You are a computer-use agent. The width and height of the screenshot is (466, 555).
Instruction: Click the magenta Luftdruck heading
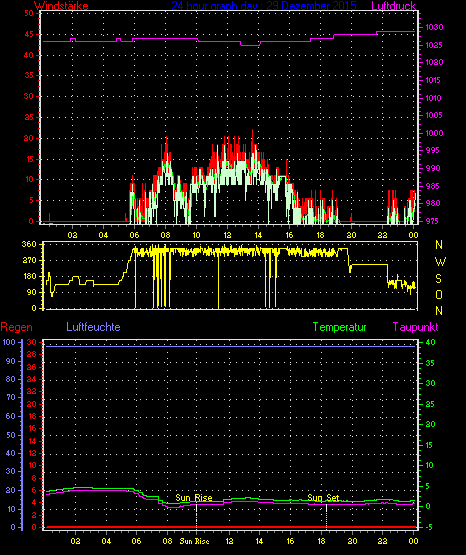coord(393,6)
